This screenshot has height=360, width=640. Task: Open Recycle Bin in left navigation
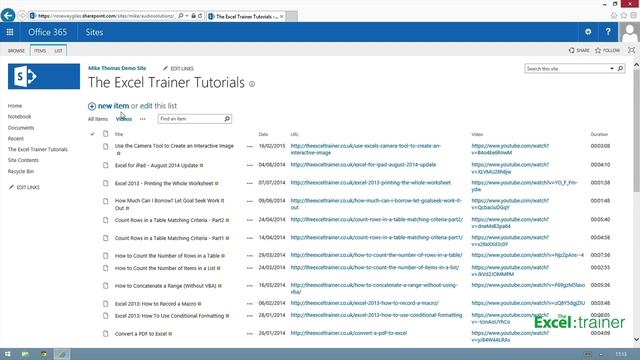click(21, 171)
